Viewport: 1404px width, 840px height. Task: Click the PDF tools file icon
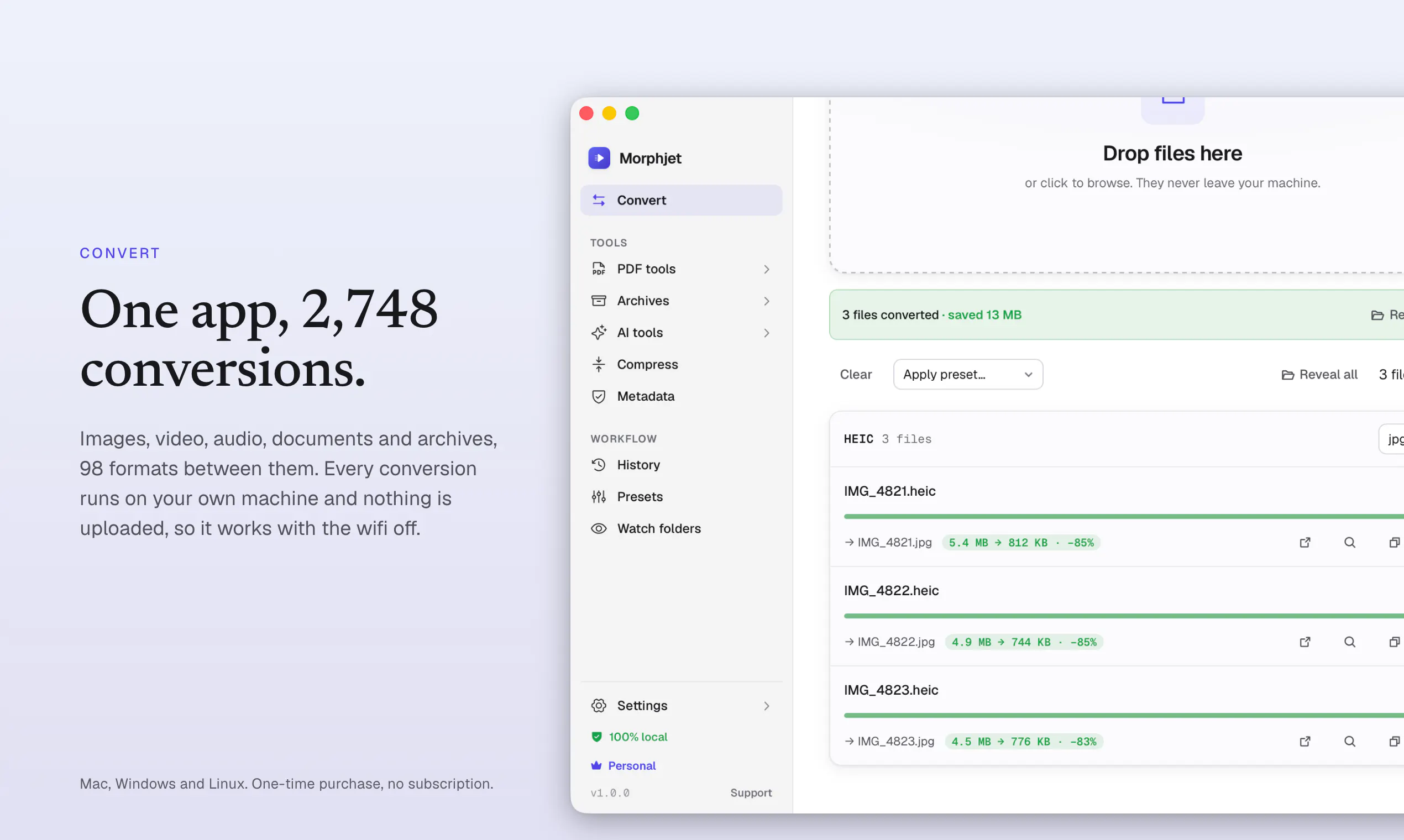coord(599,269)
